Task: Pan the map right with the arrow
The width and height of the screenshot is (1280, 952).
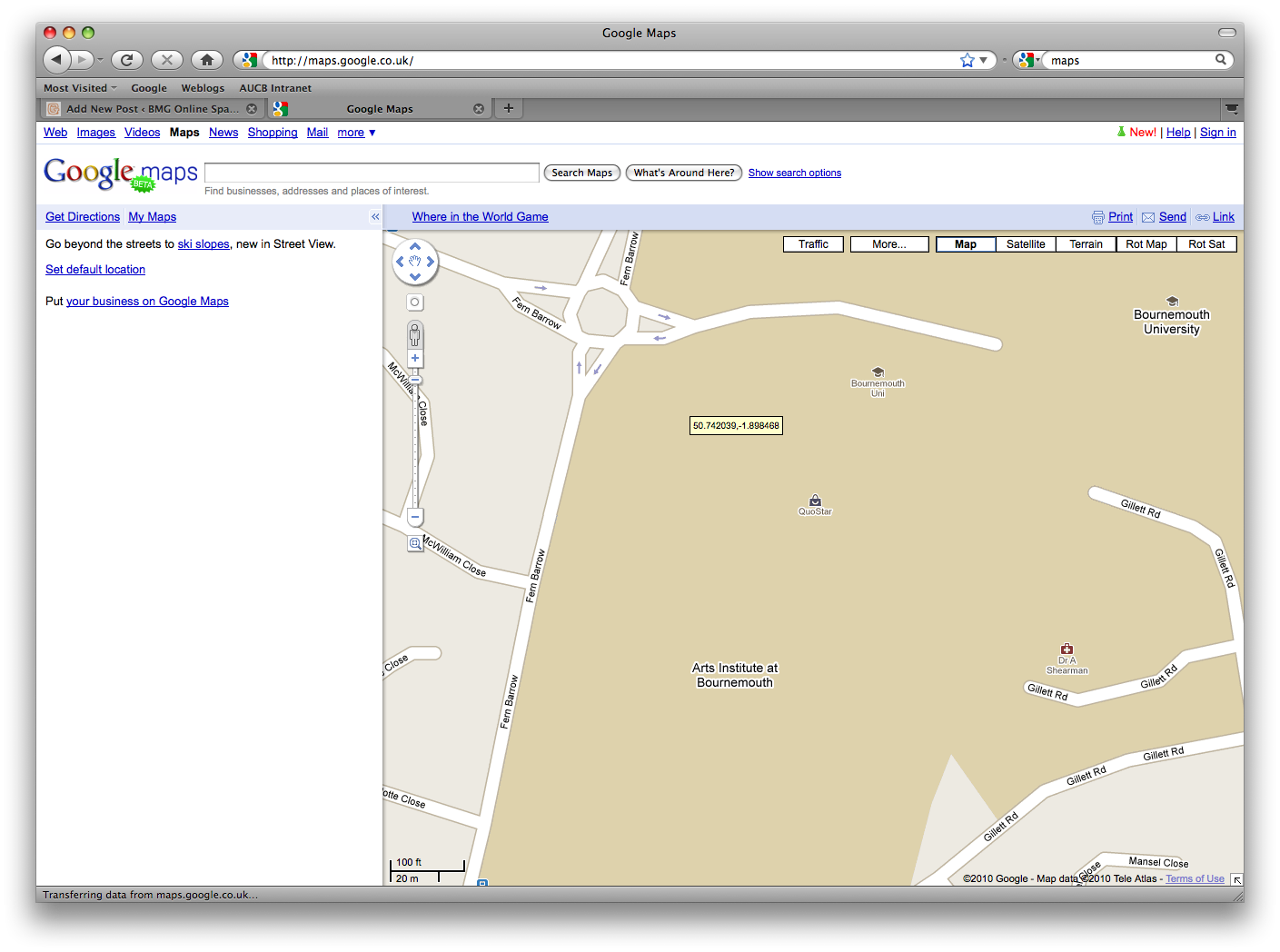Action: click(431, 262)
